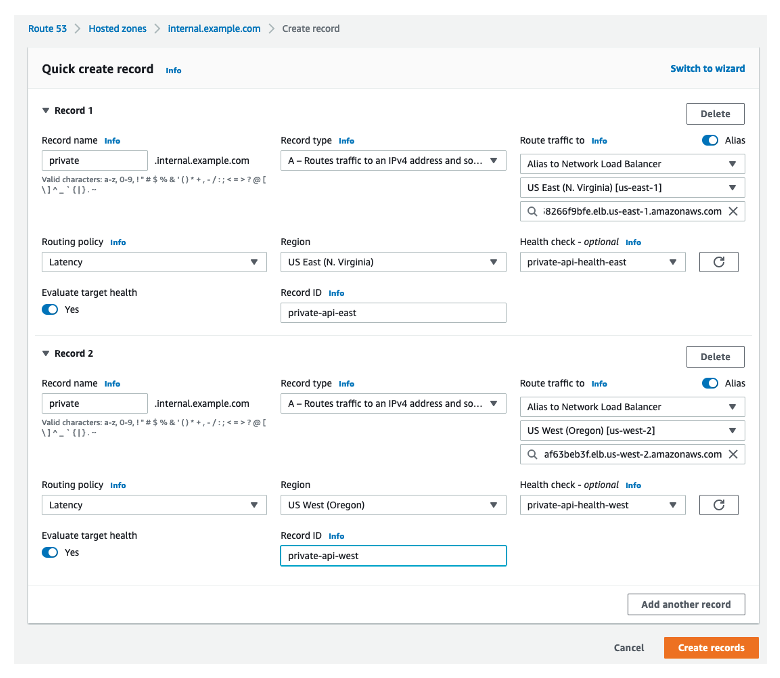The image size is (780, 678).
Task: Click the search icon in Record 1 load balancer field
Action: 533,212
